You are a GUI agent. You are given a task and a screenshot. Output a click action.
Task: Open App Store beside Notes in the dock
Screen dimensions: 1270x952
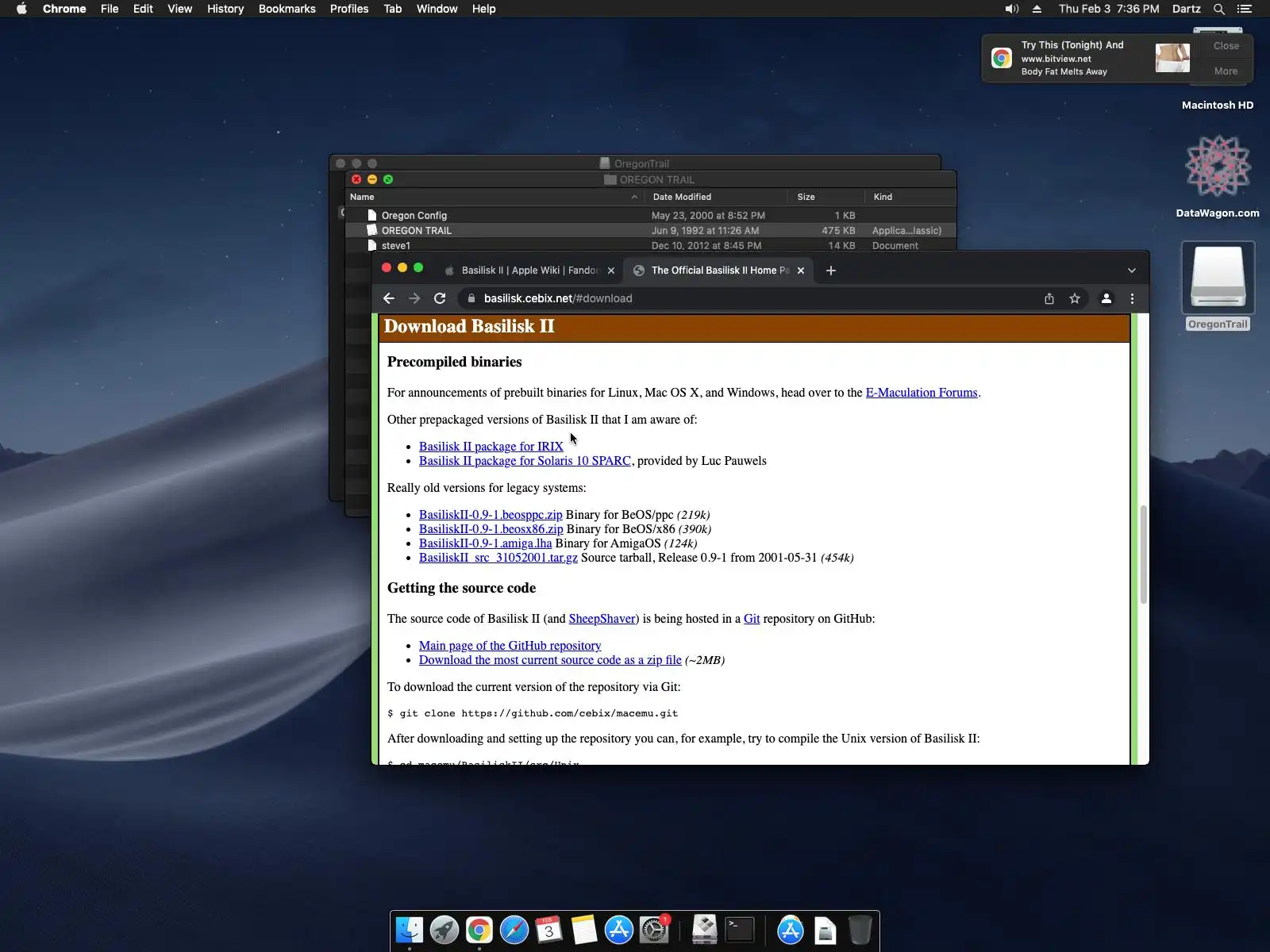[619, 930]
